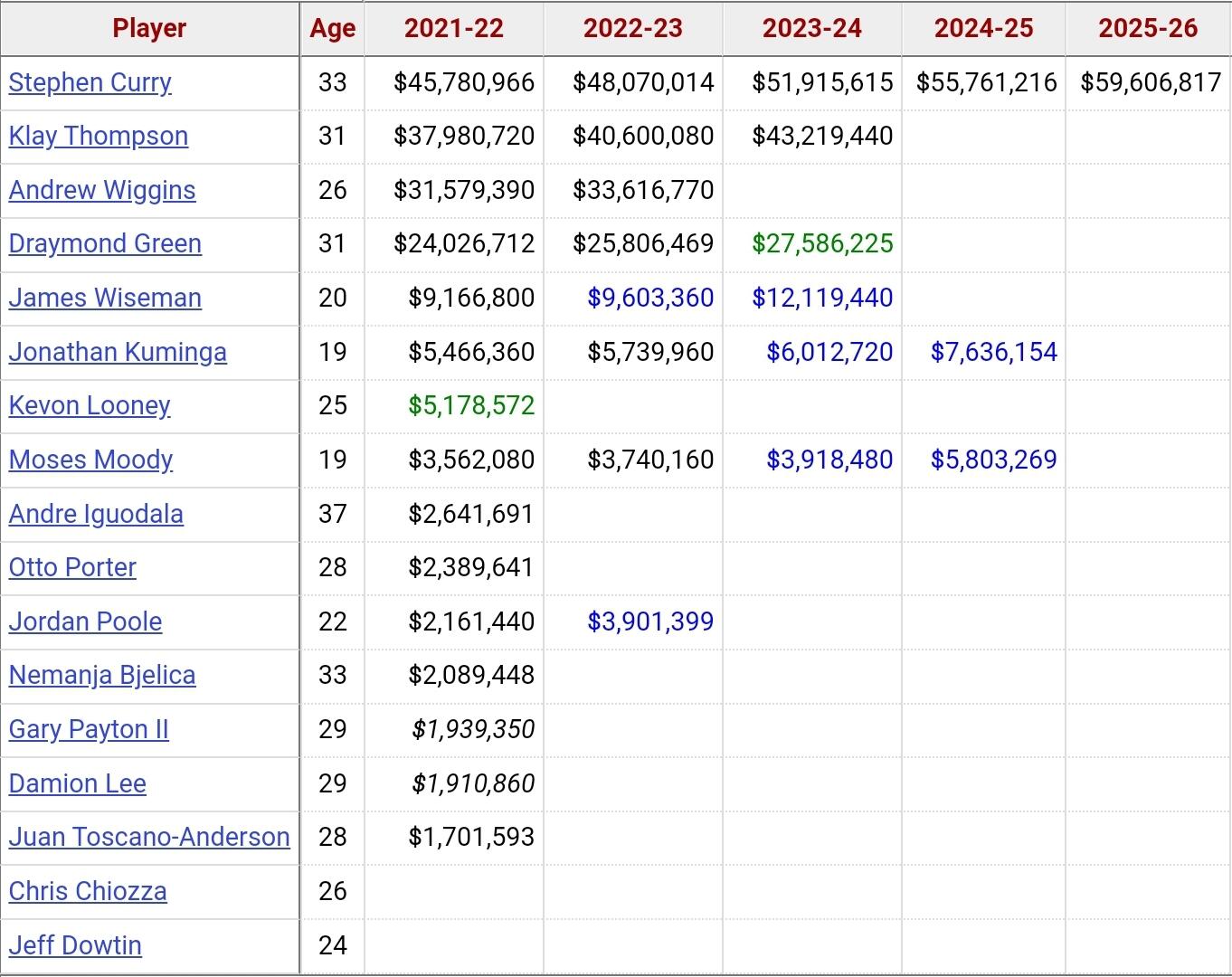1232x977 pixels.
Task: Click Kuminga's 2023-24 value $6,012,720
Action: point(829,352)
